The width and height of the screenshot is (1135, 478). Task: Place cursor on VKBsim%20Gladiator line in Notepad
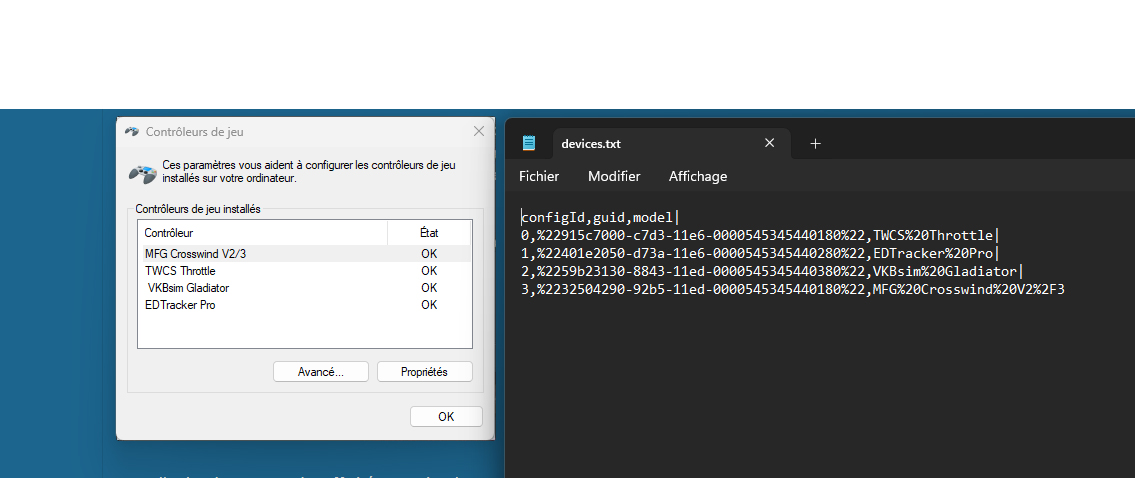[771, 272]
